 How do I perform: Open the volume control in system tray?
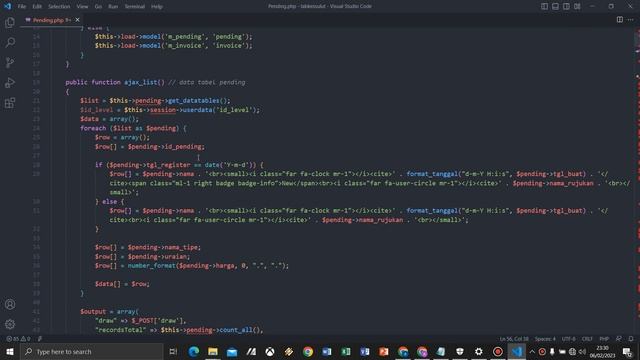pyautogui.click(x=582, y=351)
